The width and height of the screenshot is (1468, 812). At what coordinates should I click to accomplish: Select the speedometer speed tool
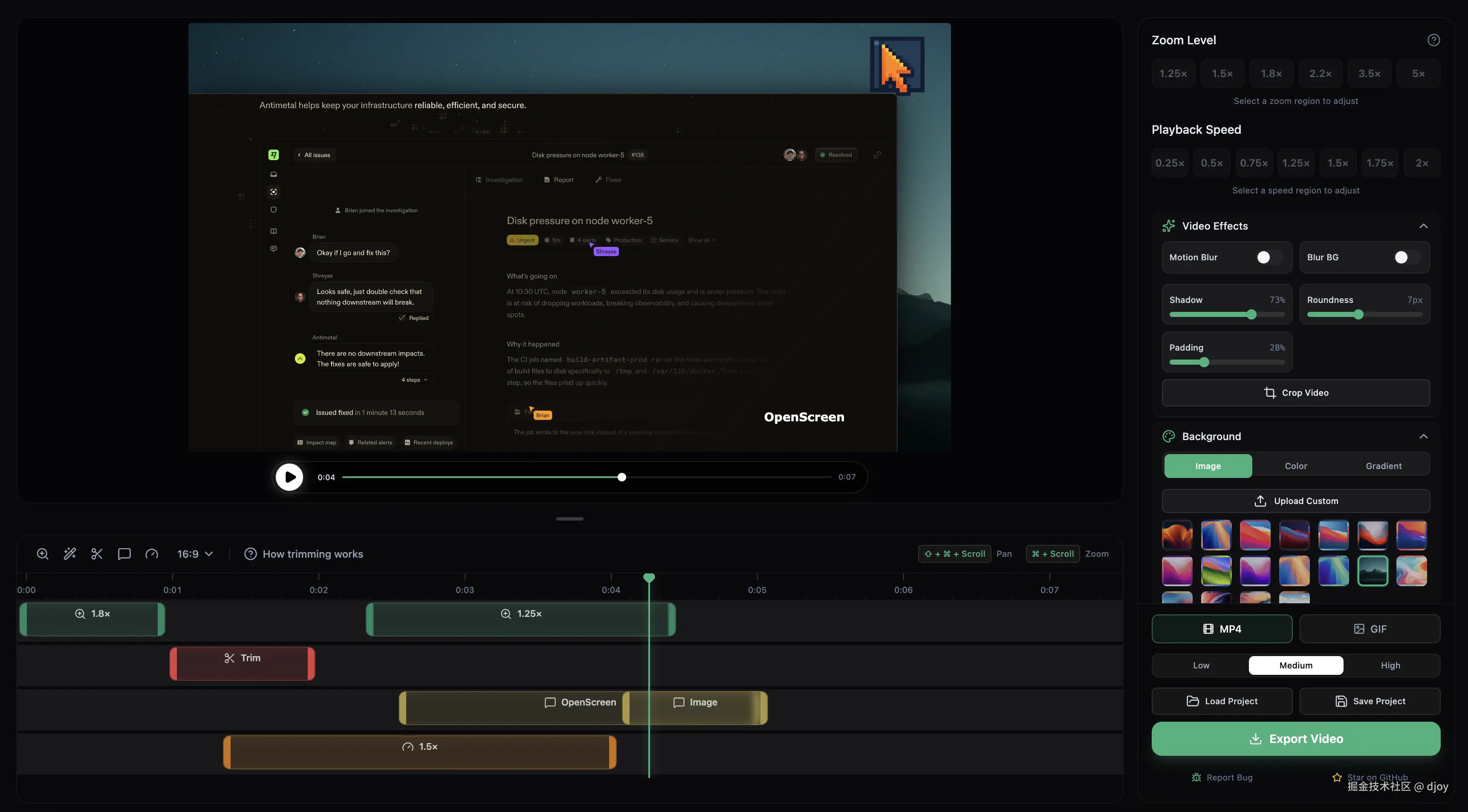(x=152, y=553)
